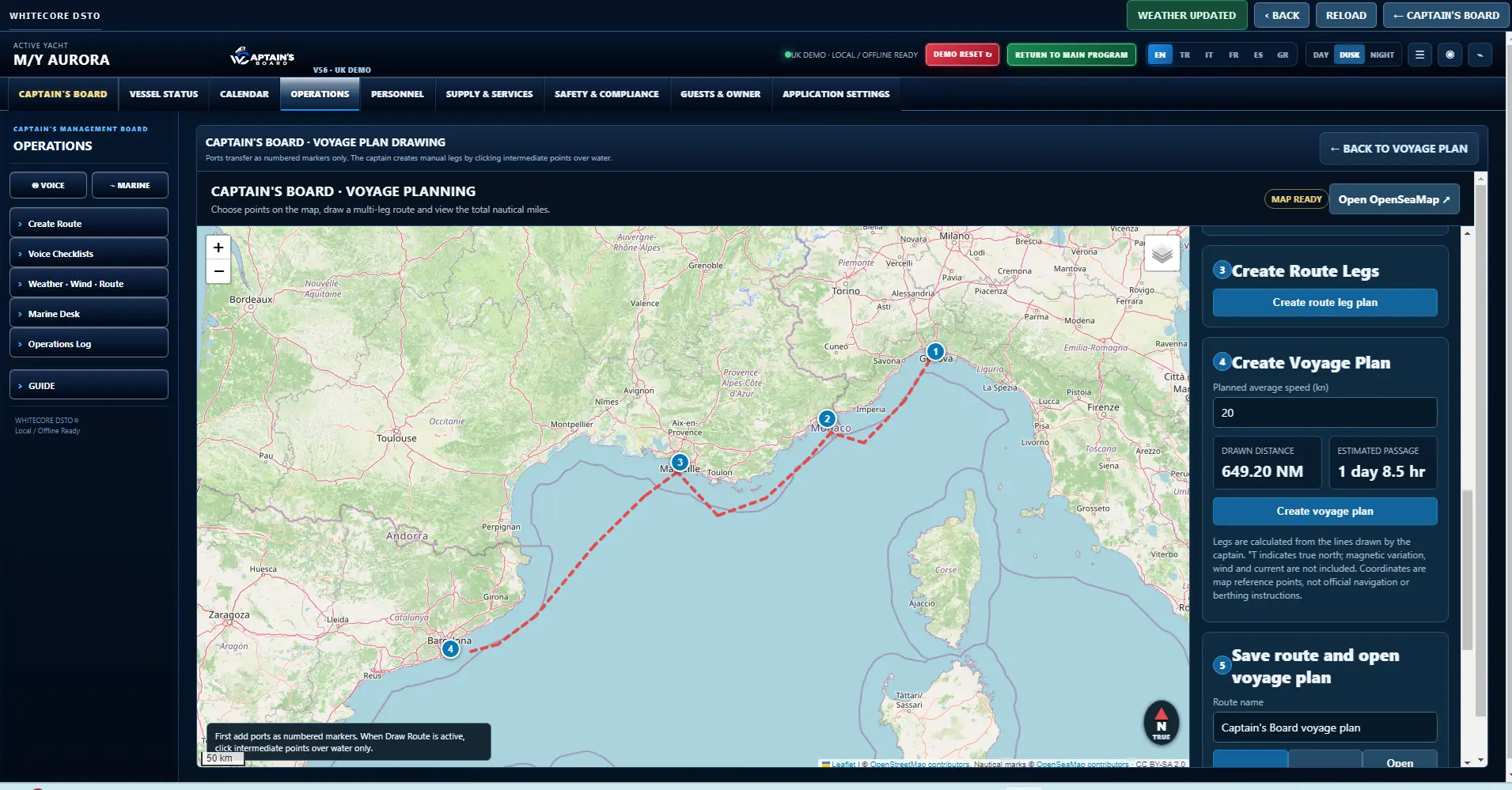Click the Demo Reset button
Viewport: 1512px width, 790px height.
(962, 55)
